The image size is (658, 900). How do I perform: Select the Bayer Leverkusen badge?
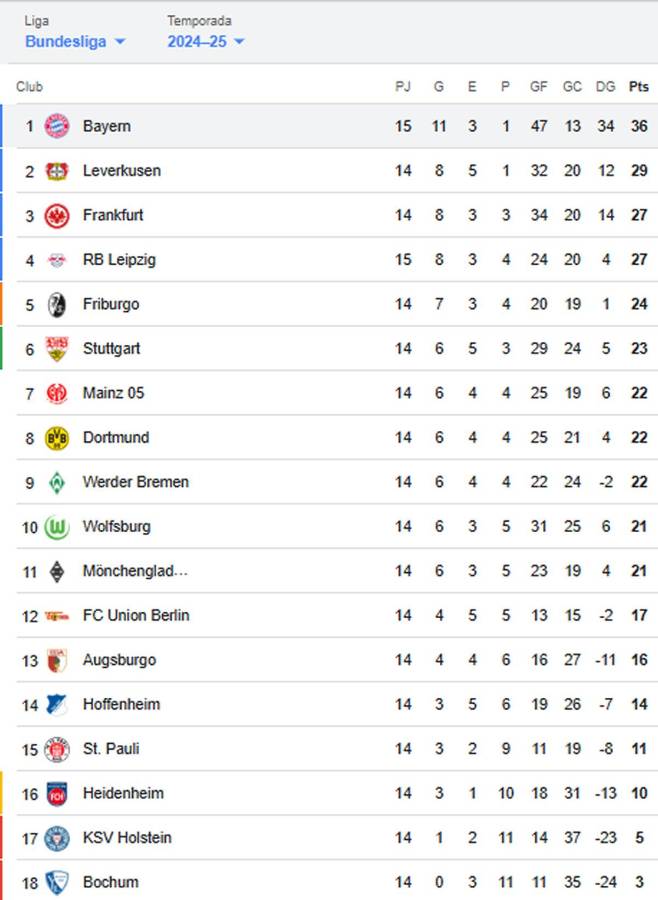click(59, 170)
